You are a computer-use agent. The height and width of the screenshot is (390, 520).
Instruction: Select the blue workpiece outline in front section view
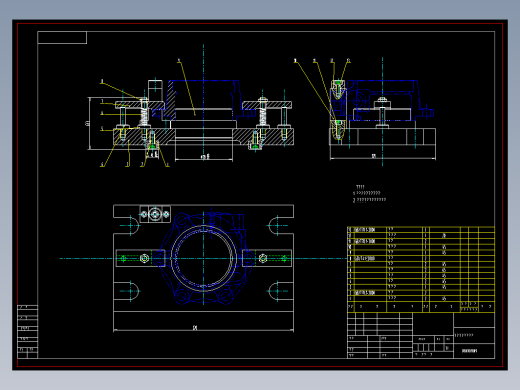203,100
